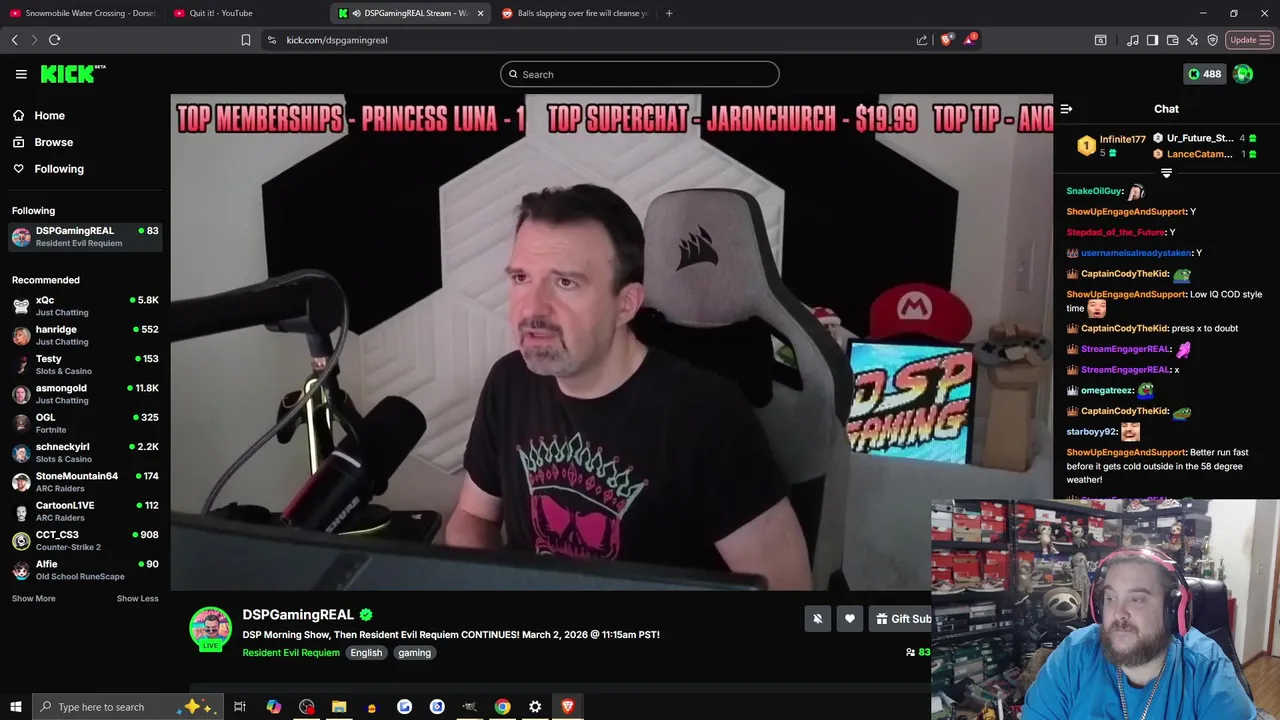Click Infinite177 top gifter entry

tap(1111, 146)
